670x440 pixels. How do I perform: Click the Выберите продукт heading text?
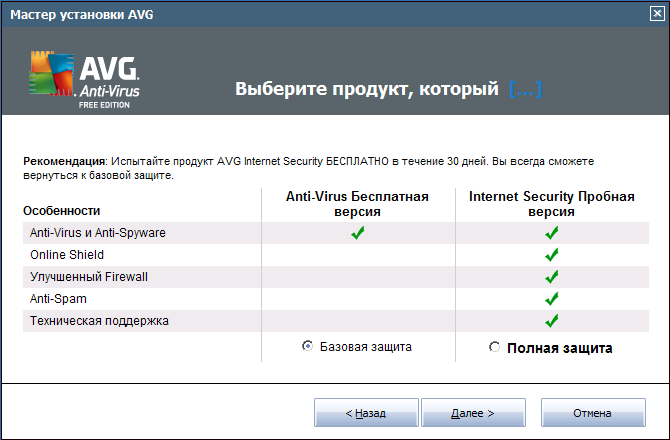366,90
